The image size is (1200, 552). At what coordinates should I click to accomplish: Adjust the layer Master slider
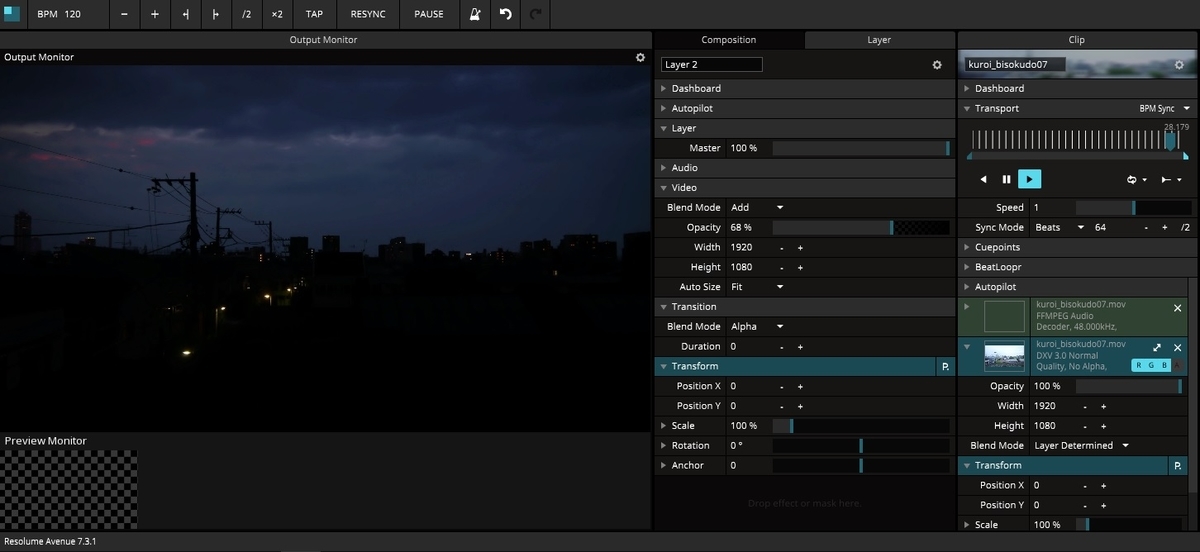(861, 148)
